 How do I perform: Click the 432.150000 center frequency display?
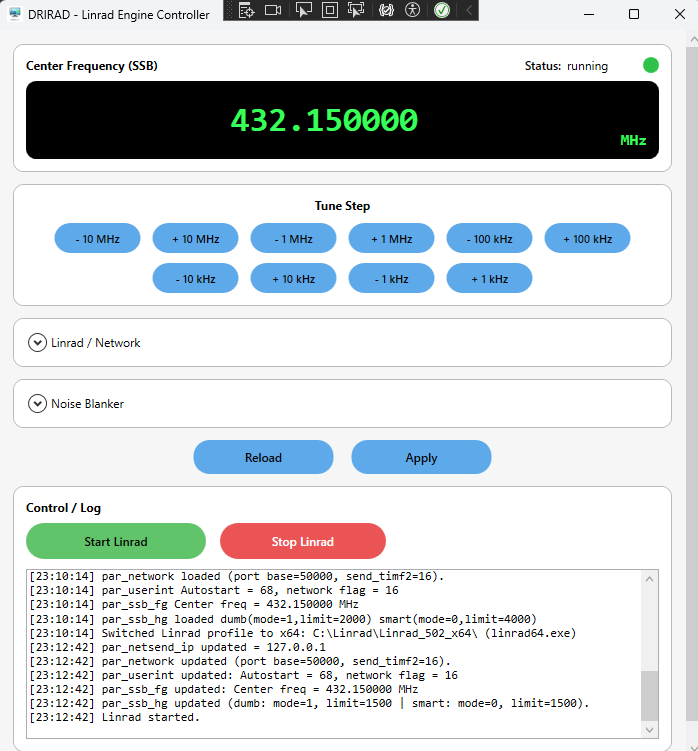[x=324, y=121]
